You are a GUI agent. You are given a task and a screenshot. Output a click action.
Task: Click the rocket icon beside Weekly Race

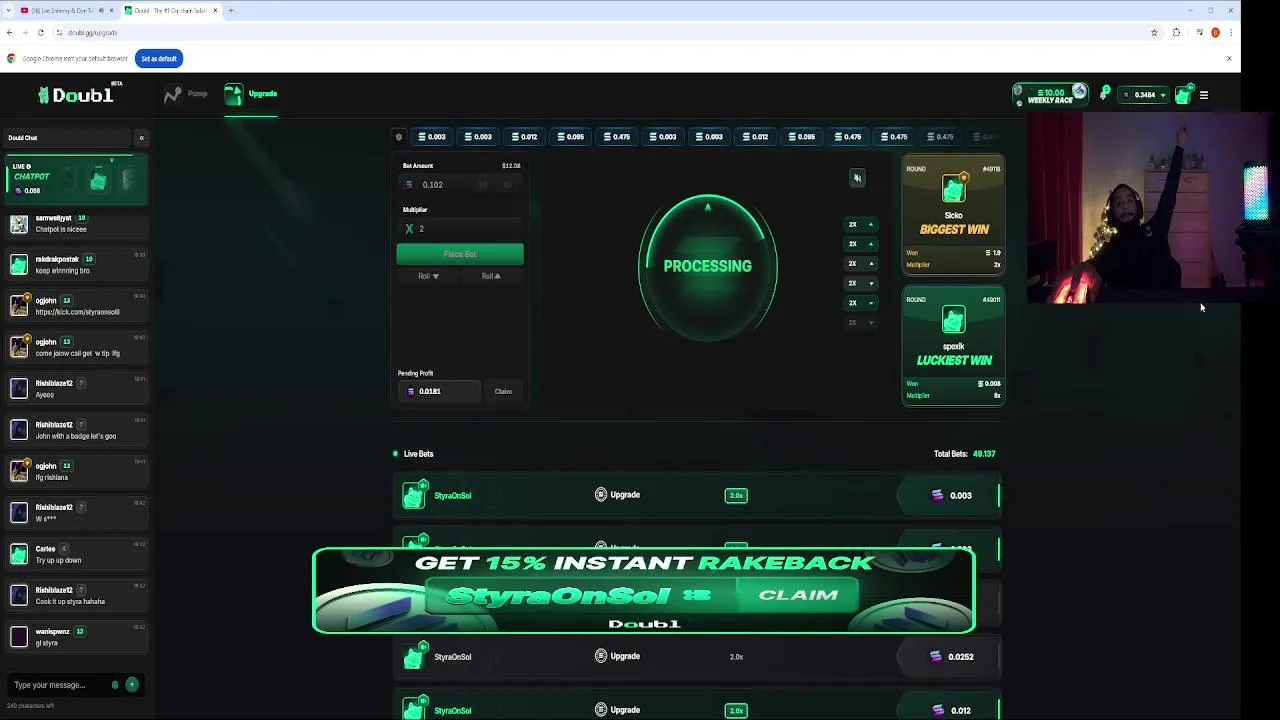[1104, 94]
